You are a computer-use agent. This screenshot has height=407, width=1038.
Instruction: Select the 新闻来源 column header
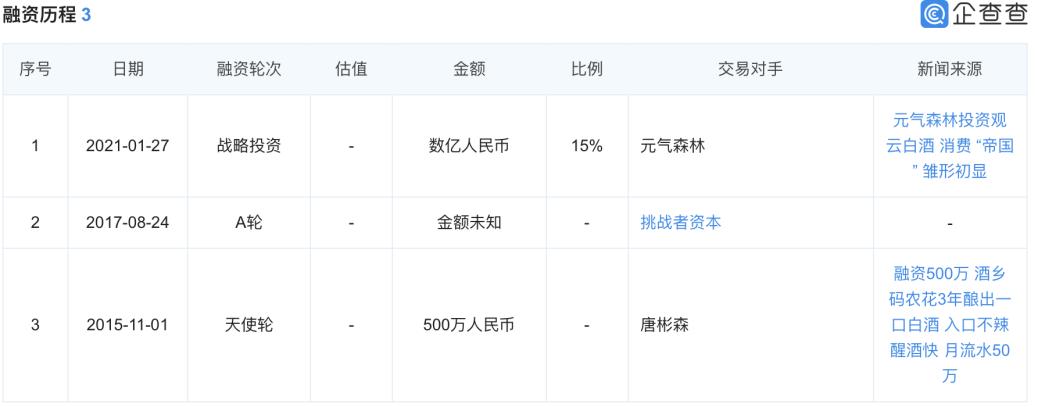pyautogui.click(x=949, y=69)
